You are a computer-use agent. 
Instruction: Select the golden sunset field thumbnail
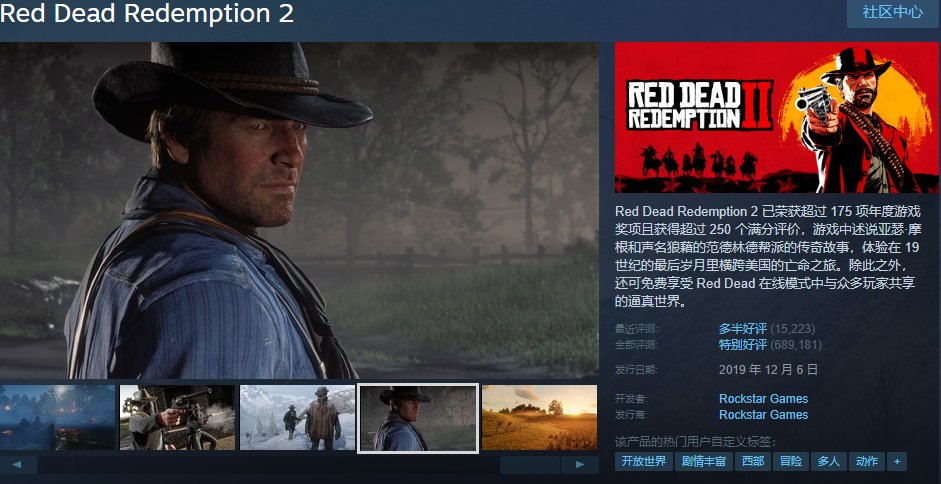(540, 417)
